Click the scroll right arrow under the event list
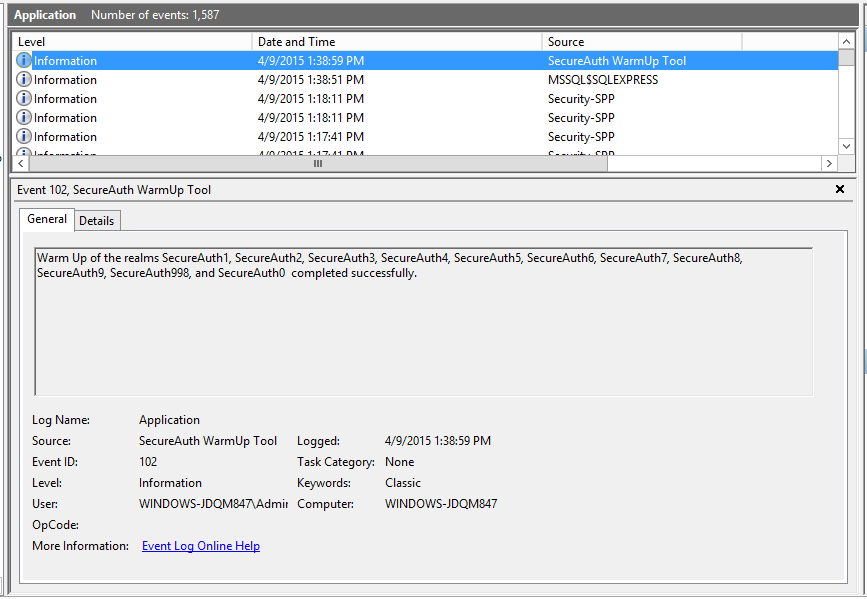The image size is (867, 599). tap(828, 163)
